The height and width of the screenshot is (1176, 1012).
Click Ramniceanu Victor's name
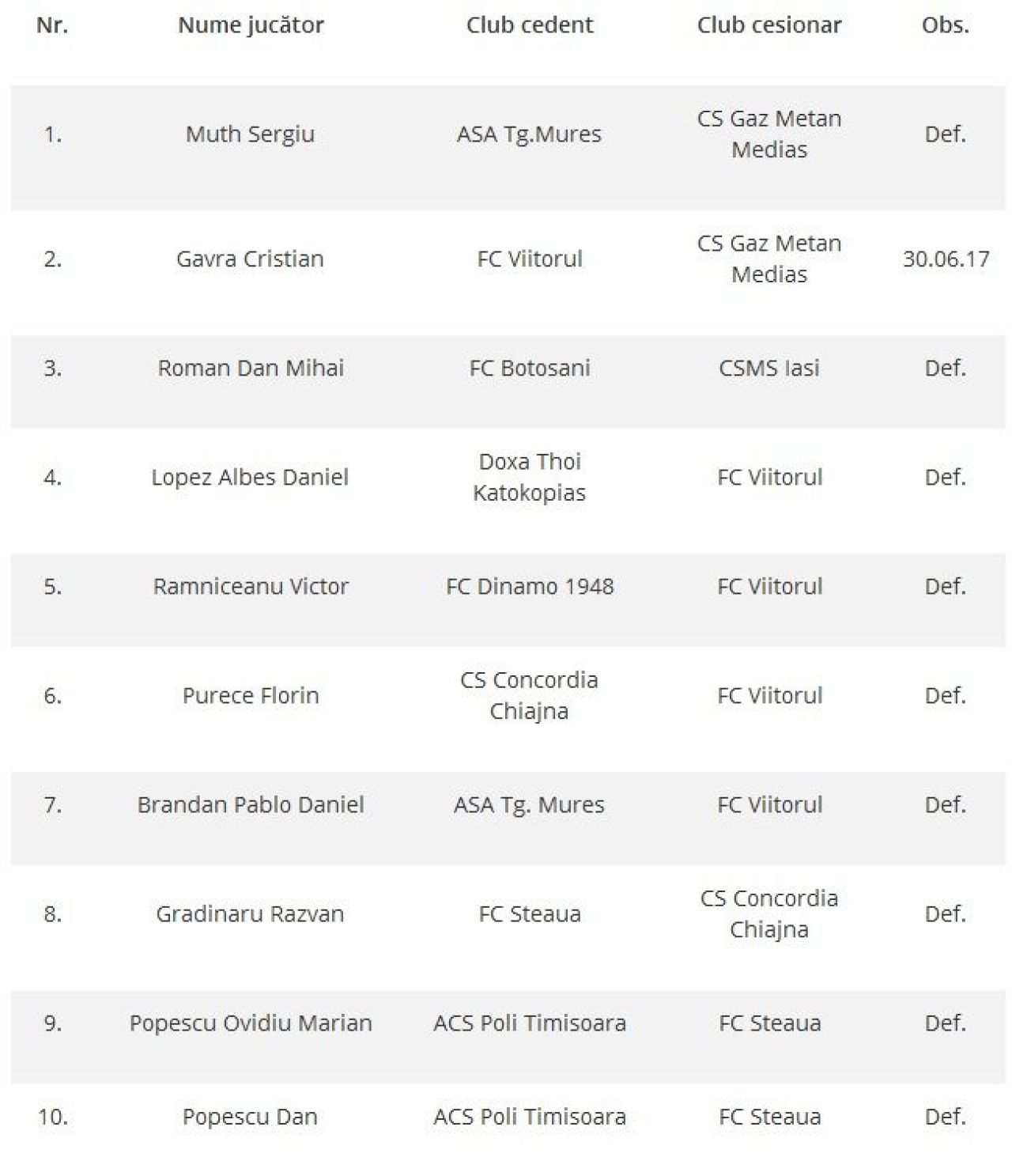click(251, 586)
